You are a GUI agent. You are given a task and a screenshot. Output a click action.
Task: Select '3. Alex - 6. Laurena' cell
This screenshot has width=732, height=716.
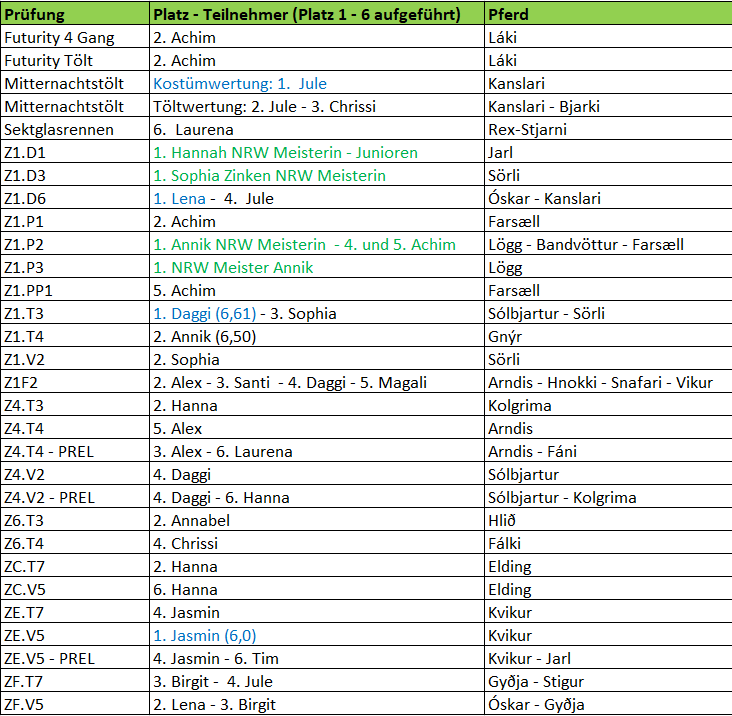pyautogui.click(x=317, y=450)
